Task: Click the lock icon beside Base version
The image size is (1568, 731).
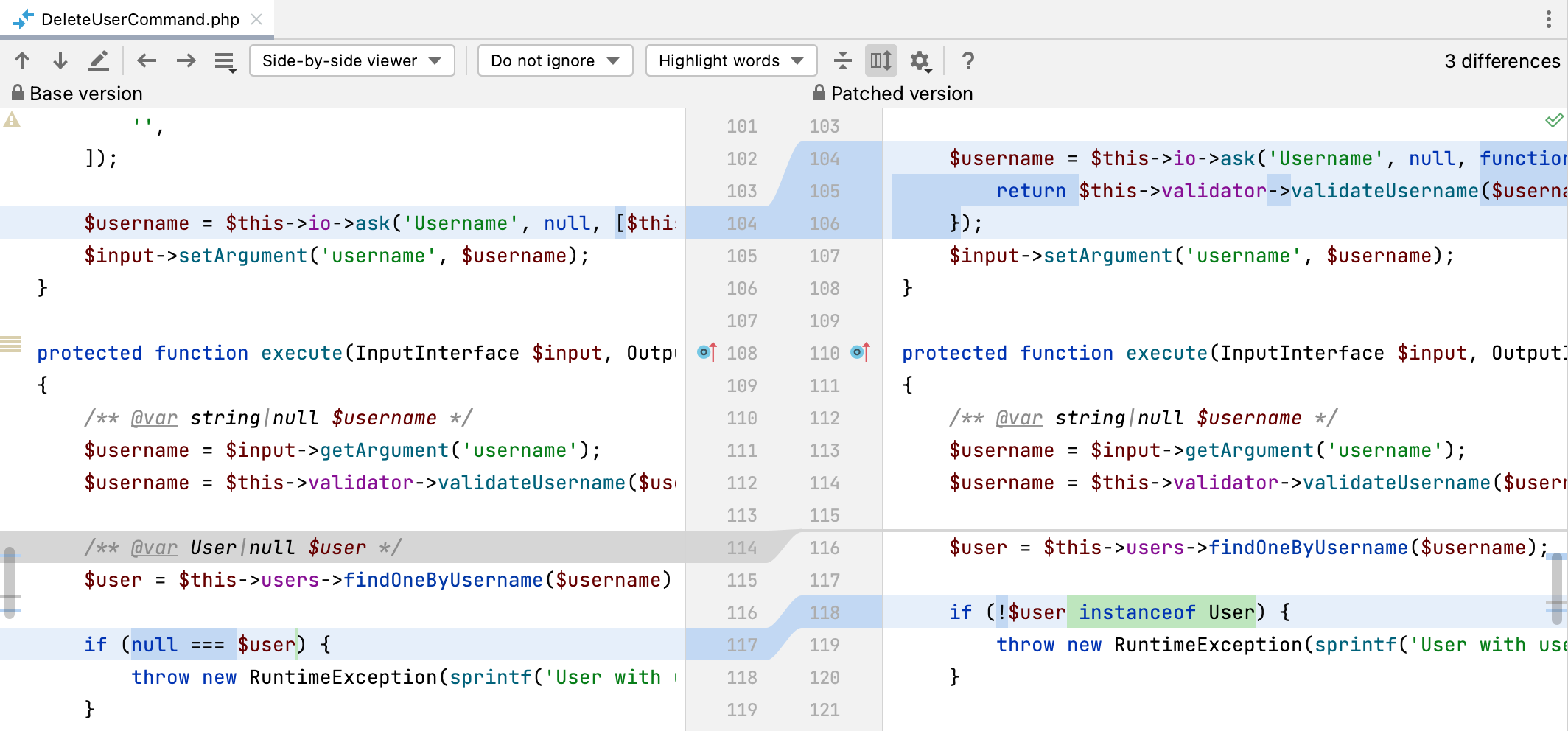Action: [17, 93]
